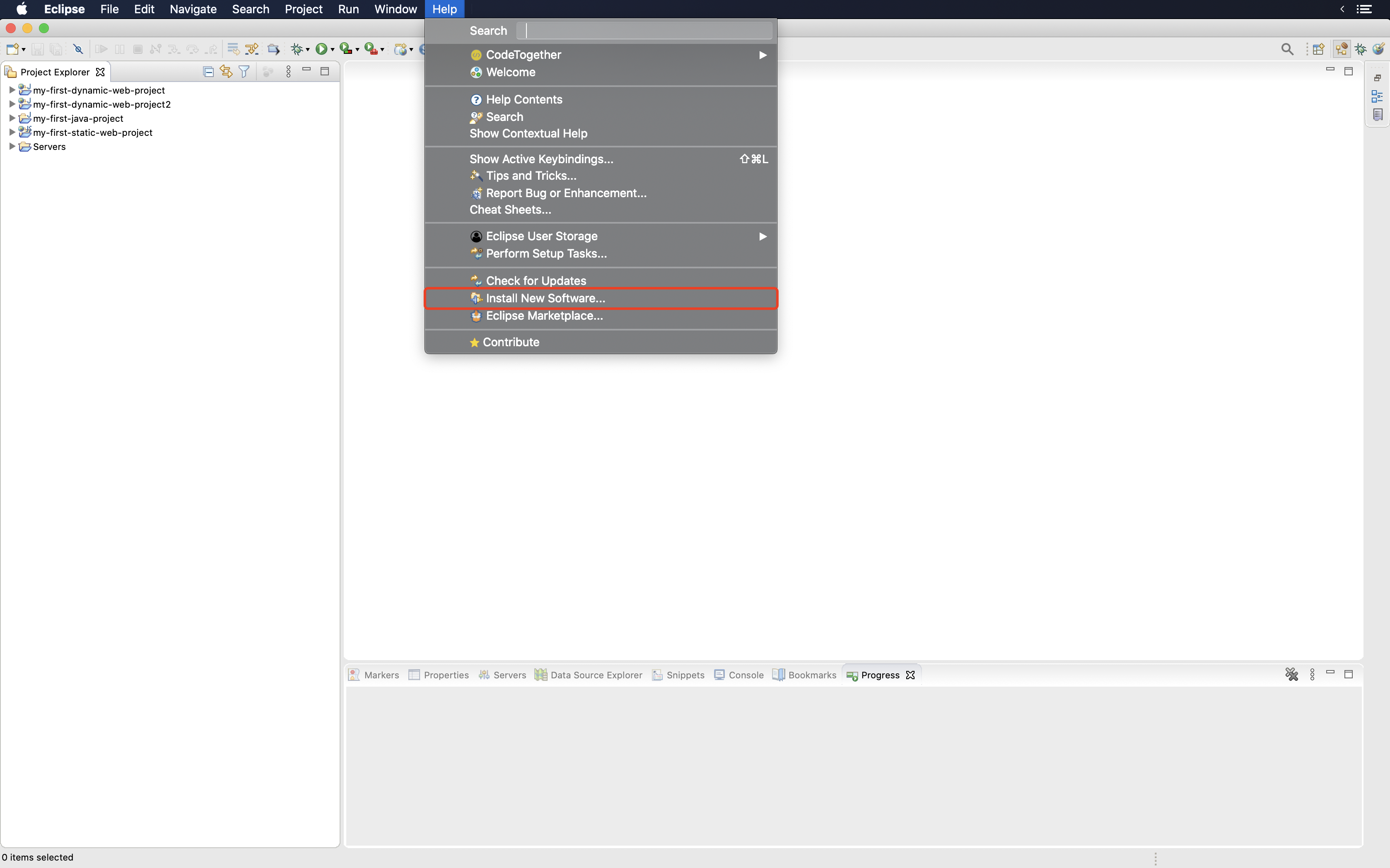Image resolution: width=1390 pixels, height=868 pixels.
Task: Open the Project Explorer filter icon
Action: [x=244, y=72]
